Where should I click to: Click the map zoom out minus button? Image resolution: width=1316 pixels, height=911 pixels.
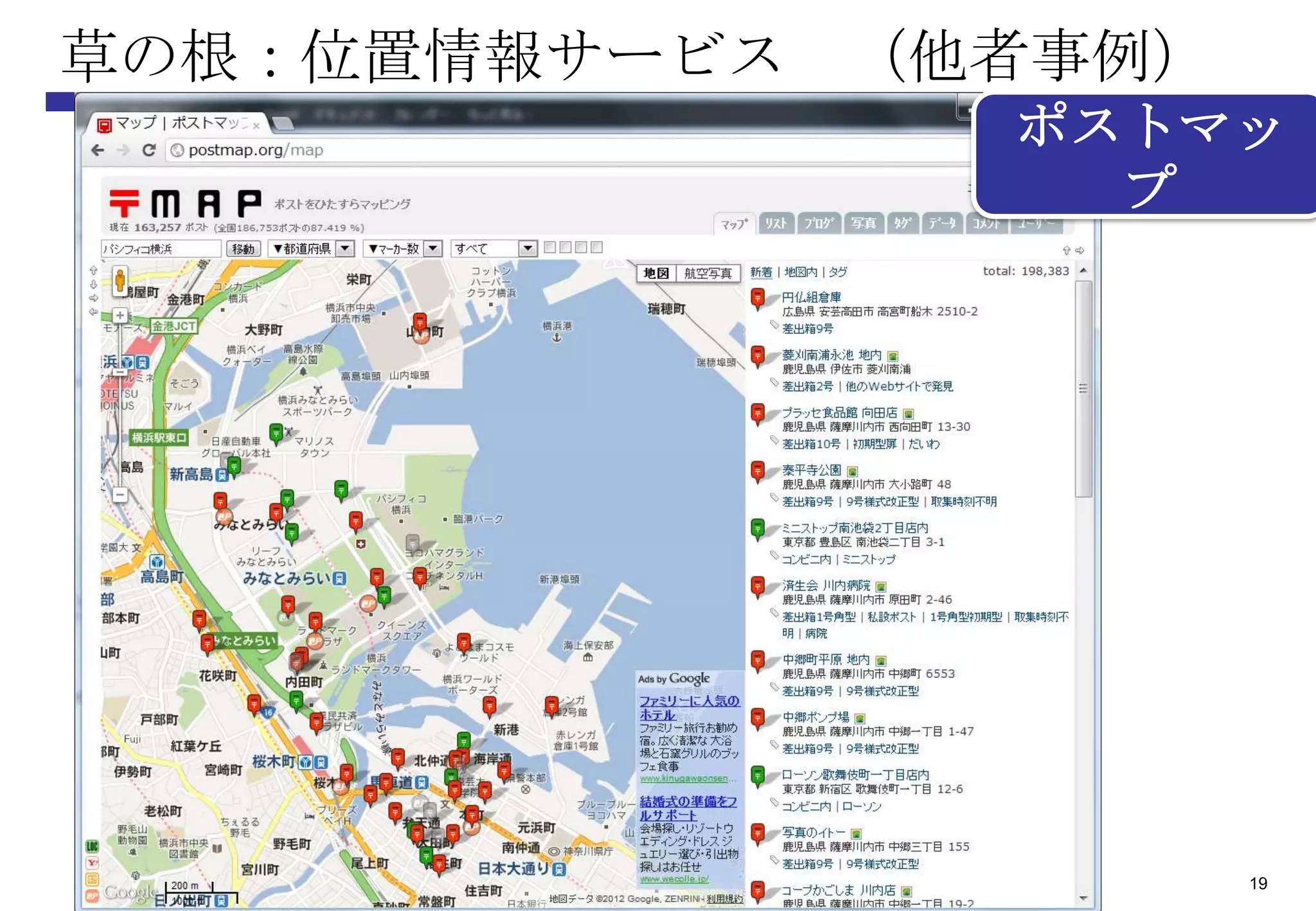[x=120, y=495]
